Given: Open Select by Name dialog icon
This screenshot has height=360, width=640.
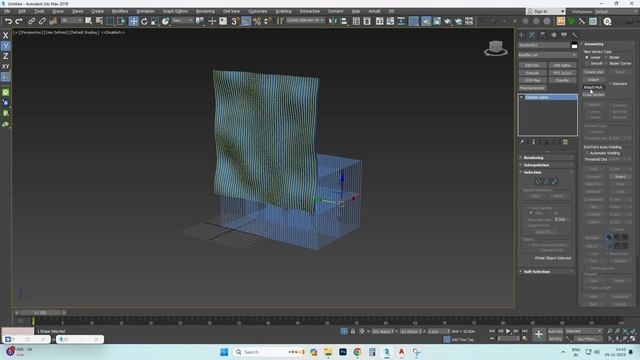Looking at the screenshot, I should (x=99, y=21).
